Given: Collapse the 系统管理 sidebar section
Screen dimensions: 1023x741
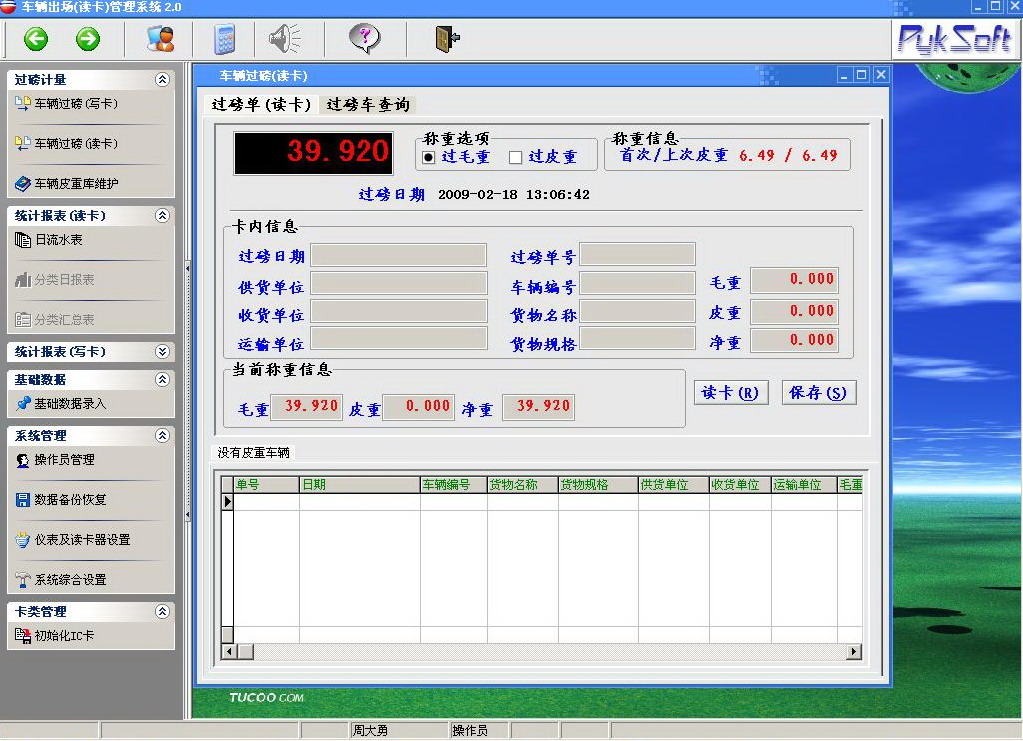Looking at the screenshot, I should [x=162, y=436].
